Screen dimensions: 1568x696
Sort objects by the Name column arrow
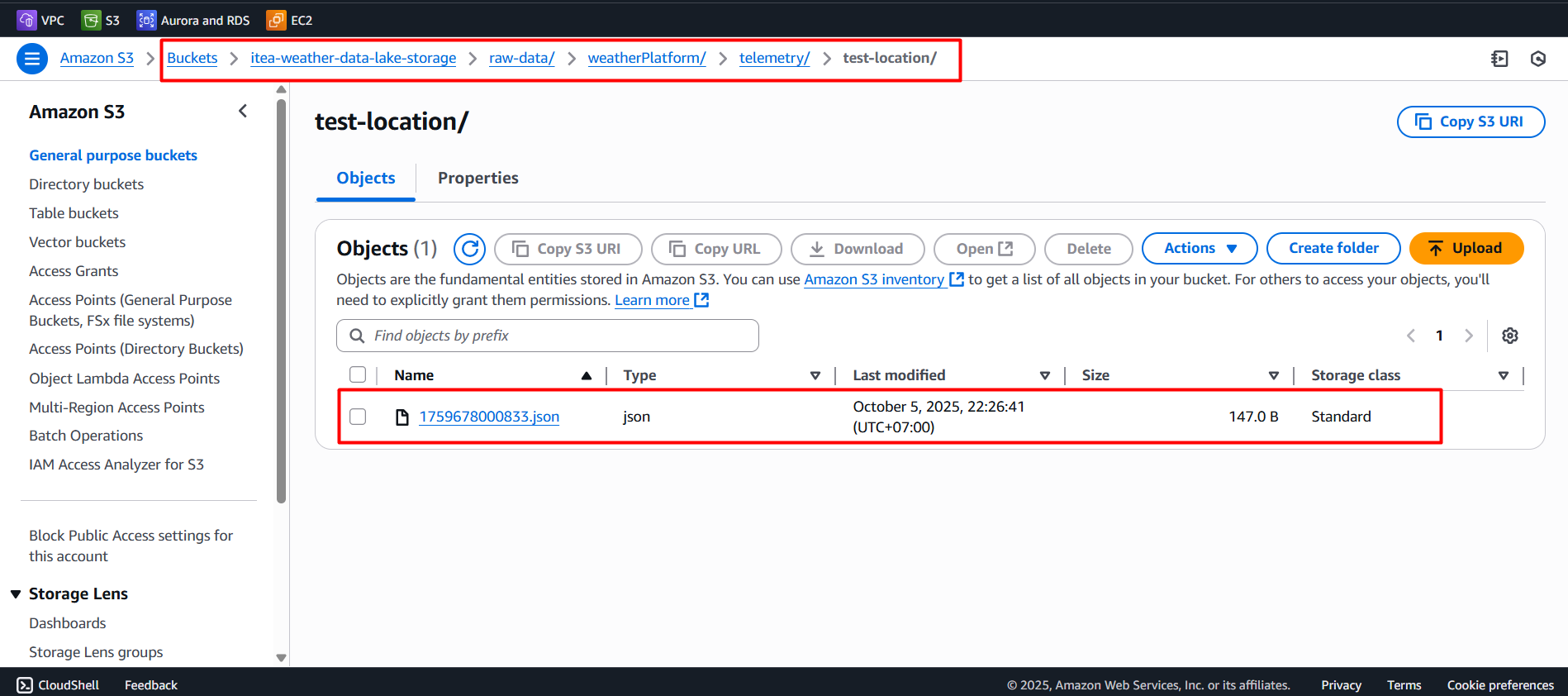coord(586,375)
